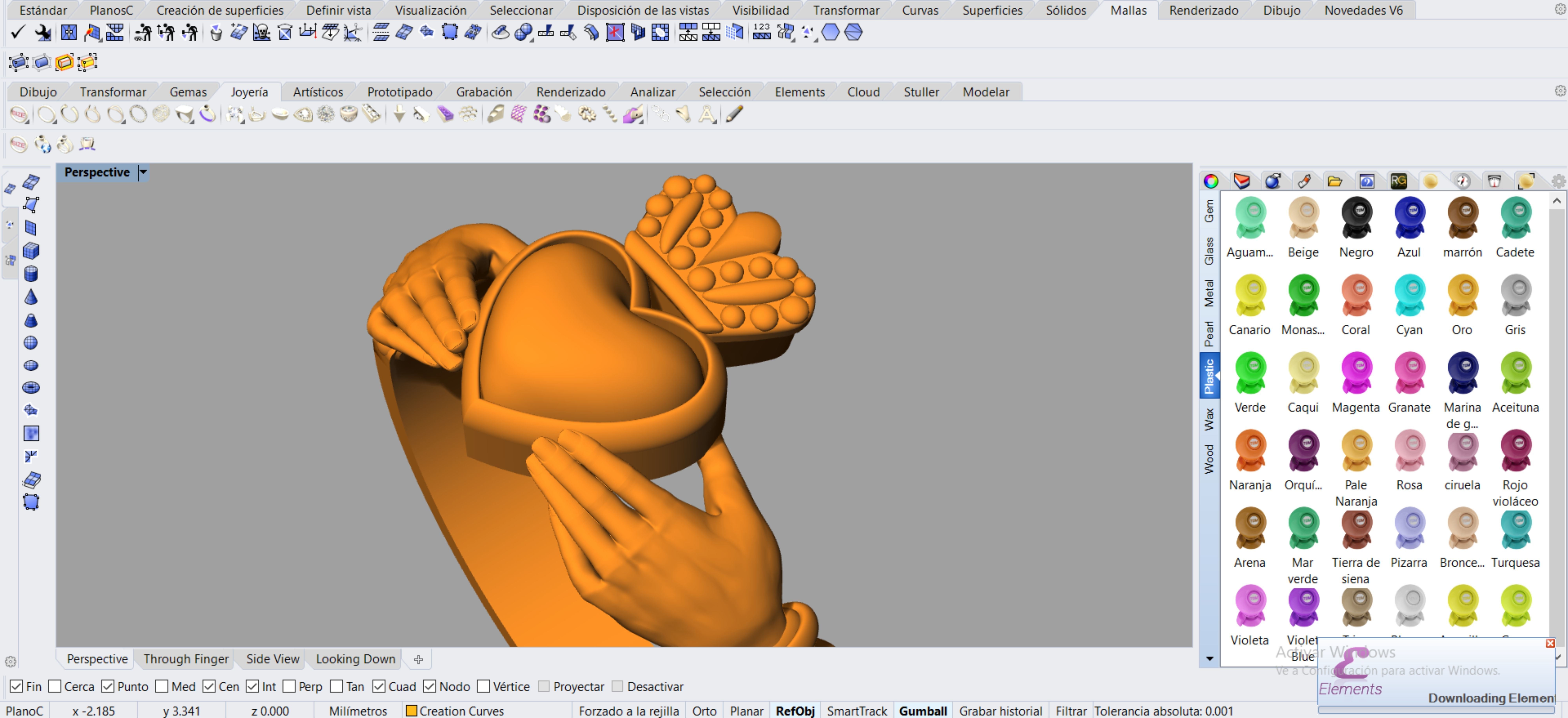
Task: Click the bucket icon in mesh toolbar
Action: point(216,32)
